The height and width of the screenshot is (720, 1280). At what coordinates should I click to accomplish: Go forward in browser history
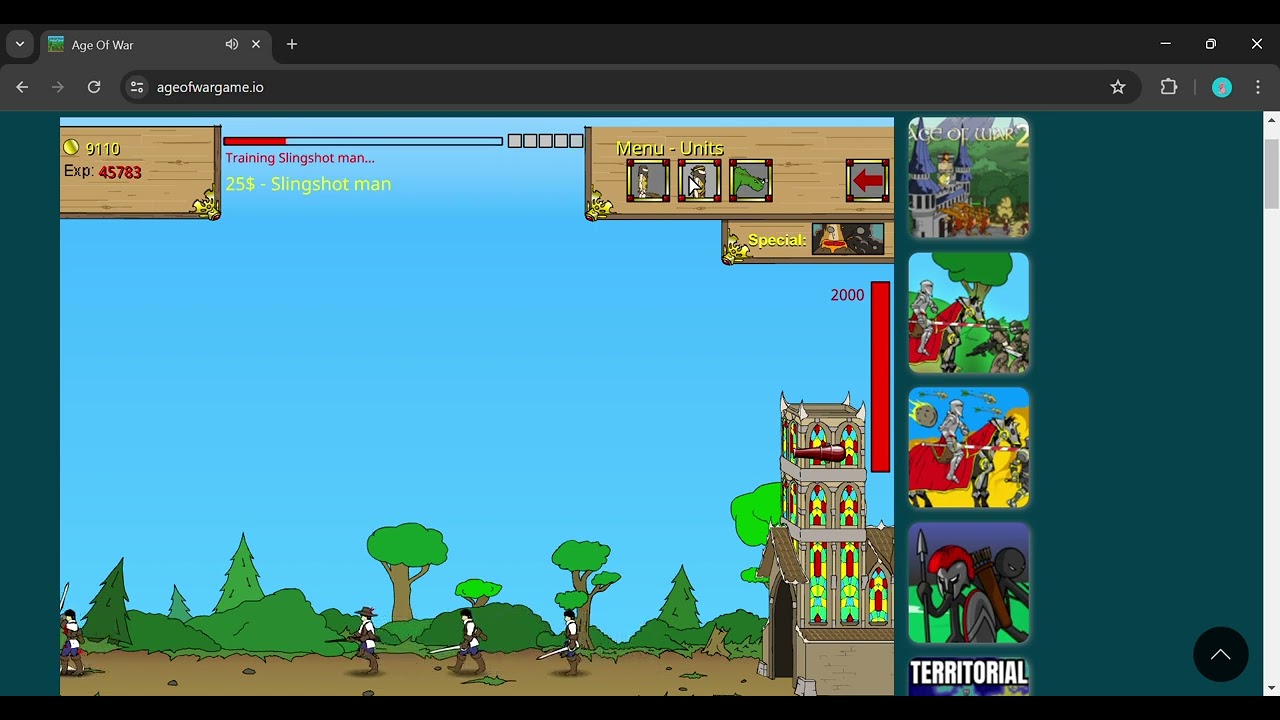(58, 87)
